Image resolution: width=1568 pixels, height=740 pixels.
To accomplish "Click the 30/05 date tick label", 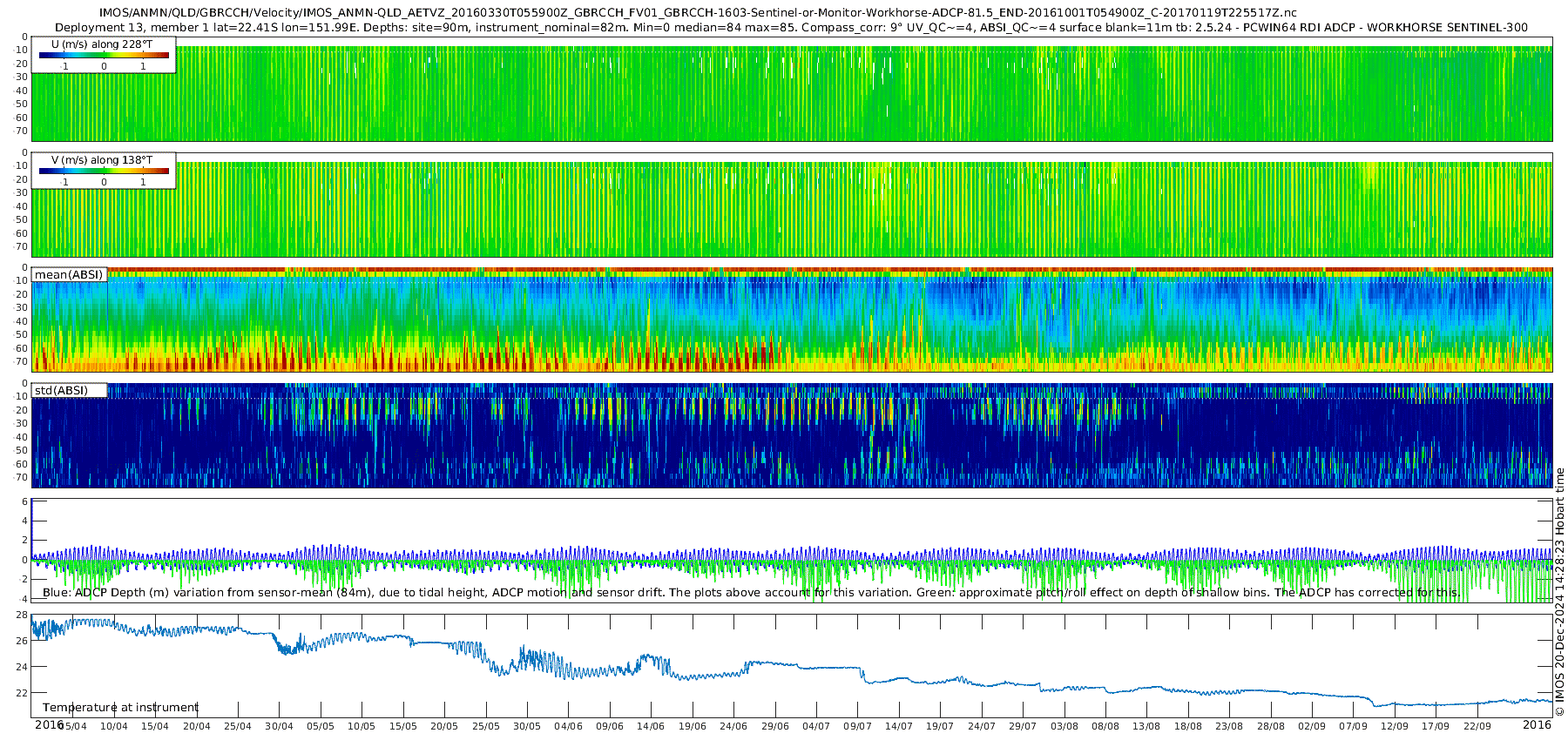I will pyautogui.click(x=527, y=727).
